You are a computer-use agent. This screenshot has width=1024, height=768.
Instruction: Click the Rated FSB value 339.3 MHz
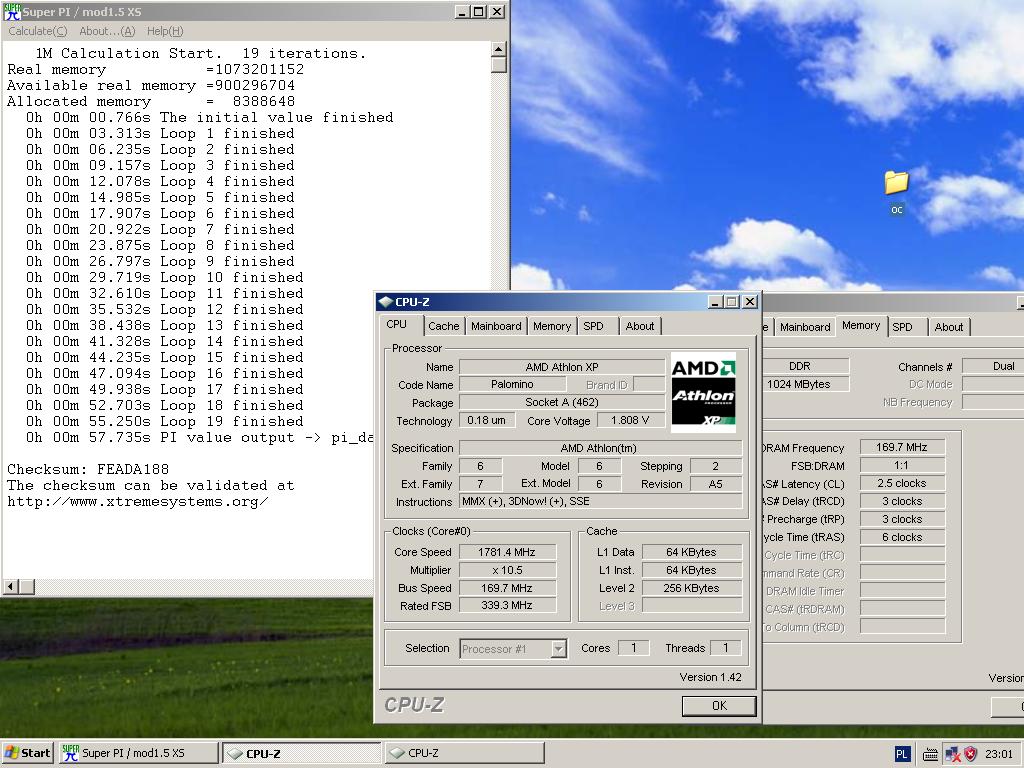point(507,605)
